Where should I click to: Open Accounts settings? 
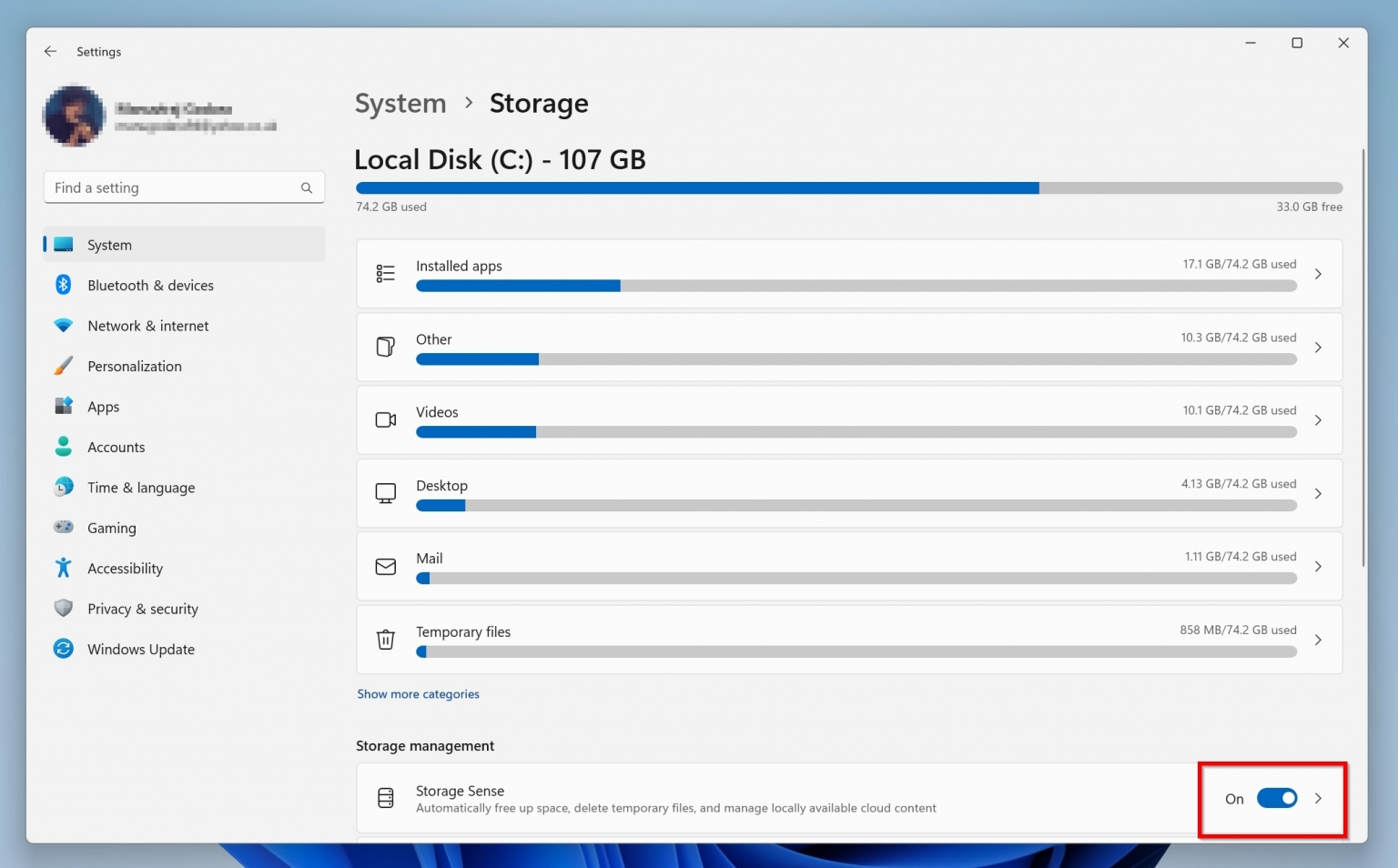[x=116, y=447]
